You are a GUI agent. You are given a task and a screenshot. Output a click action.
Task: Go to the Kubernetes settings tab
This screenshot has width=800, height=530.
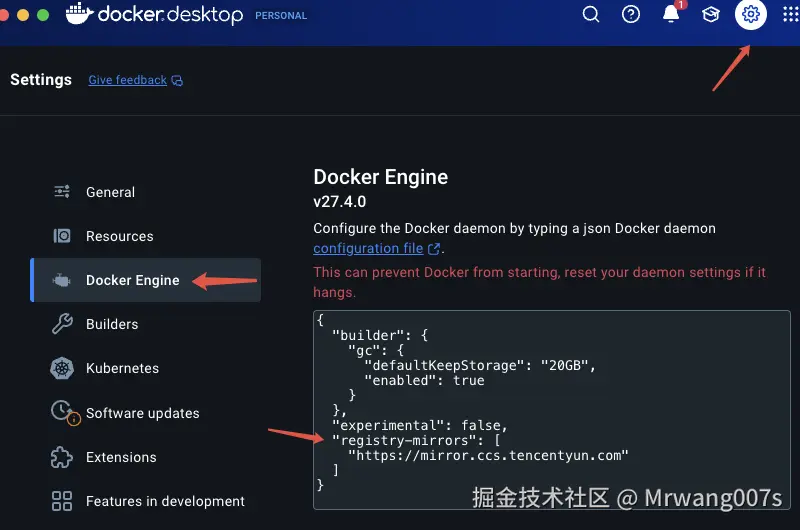(145, 368)
